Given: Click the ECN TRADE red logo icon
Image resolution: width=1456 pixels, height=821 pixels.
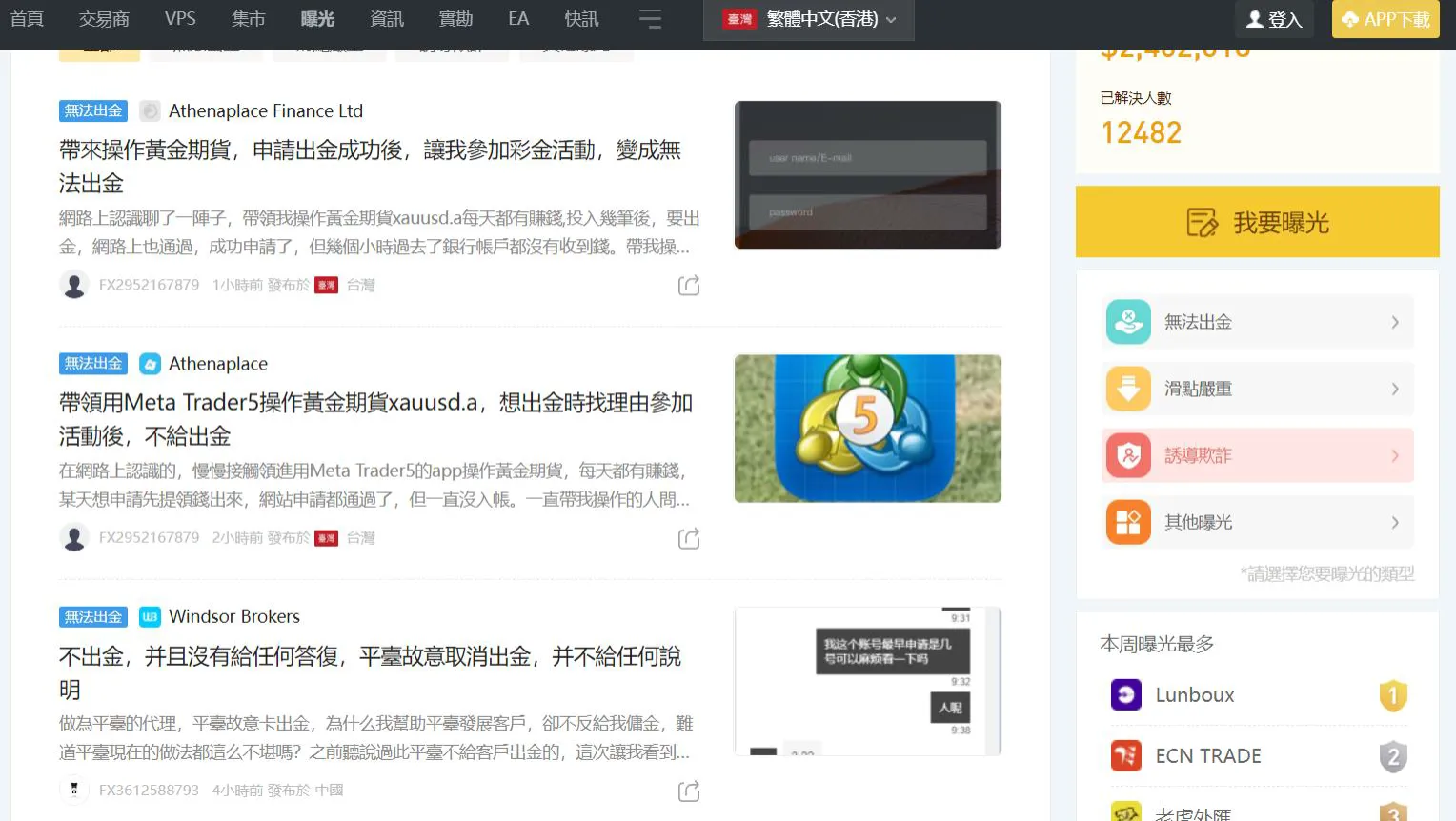Looking at the screenshot, I should 1126,755.
